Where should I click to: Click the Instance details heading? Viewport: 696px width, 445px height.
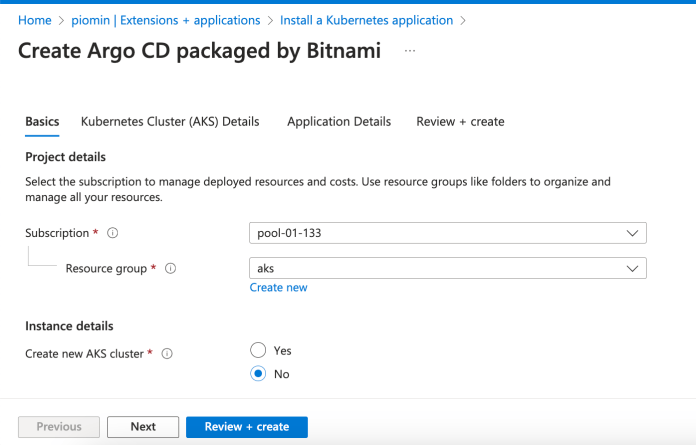coord(69,326)
